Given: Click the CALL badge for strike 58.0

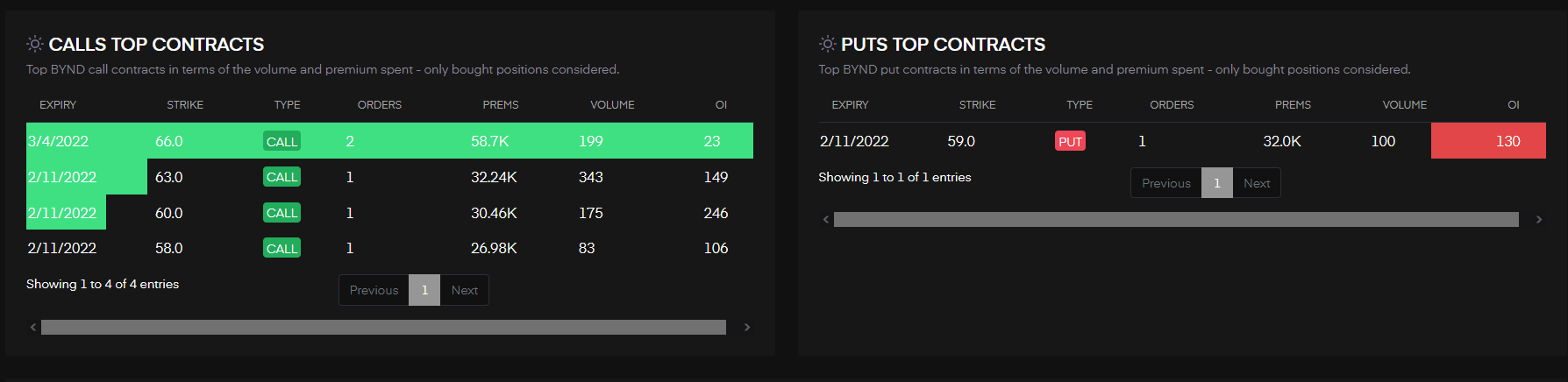Looking at the screenshot, I should (x=282, y=249).
